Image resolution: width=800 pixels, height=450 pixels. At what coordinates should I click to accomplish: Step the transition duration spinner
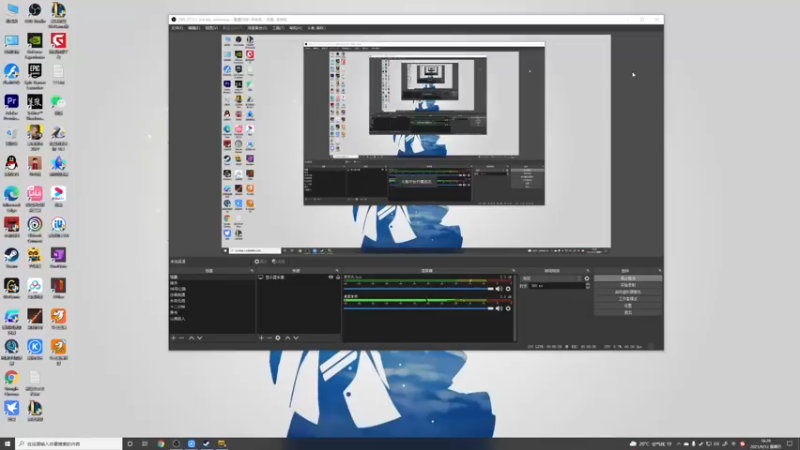point(587,286)
